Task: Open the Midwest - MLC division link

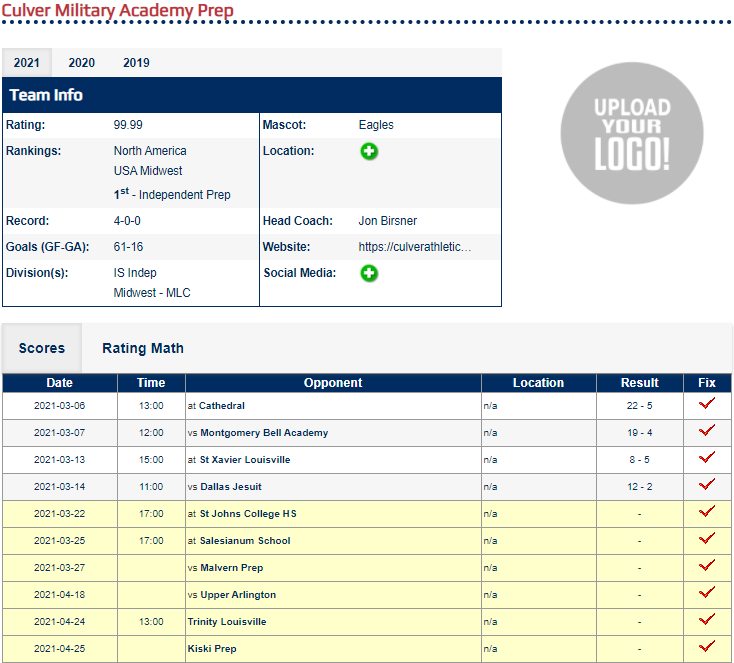Action: coord(152,293)
